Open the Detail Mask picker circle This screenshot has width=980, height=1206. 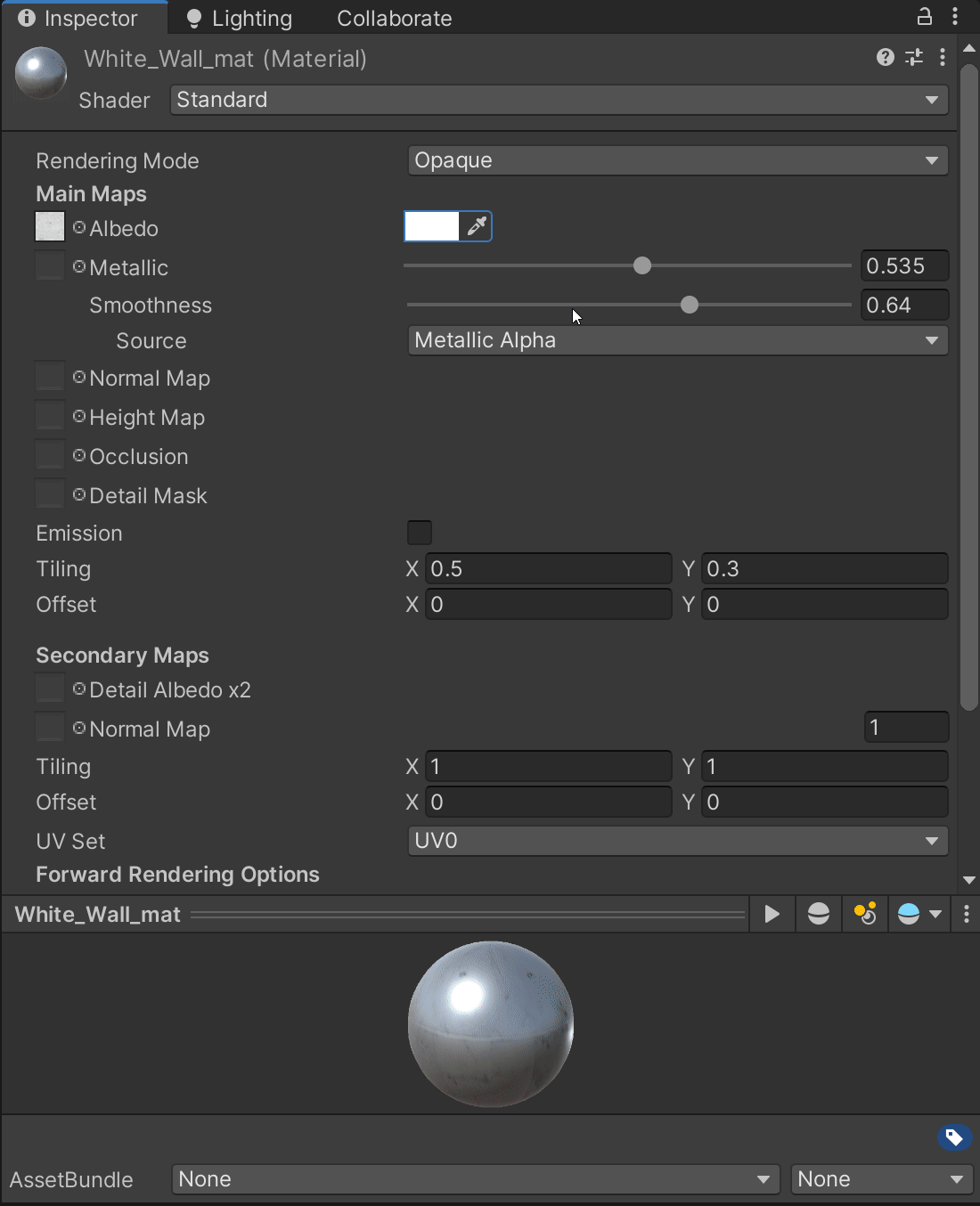(x=79, y=494)
